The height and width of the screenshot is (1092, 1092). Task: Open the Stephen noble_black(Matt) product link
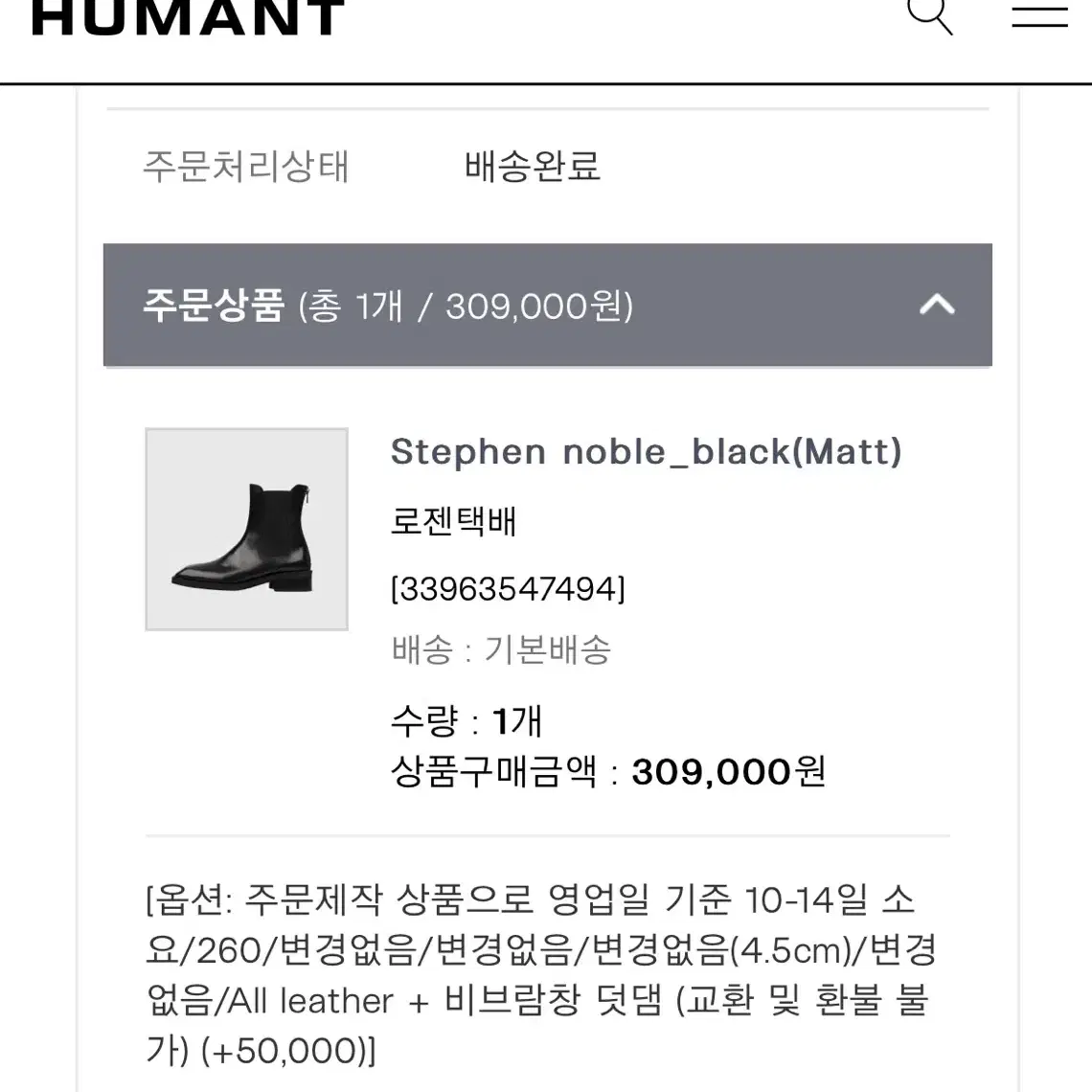(x=646, y=451)
